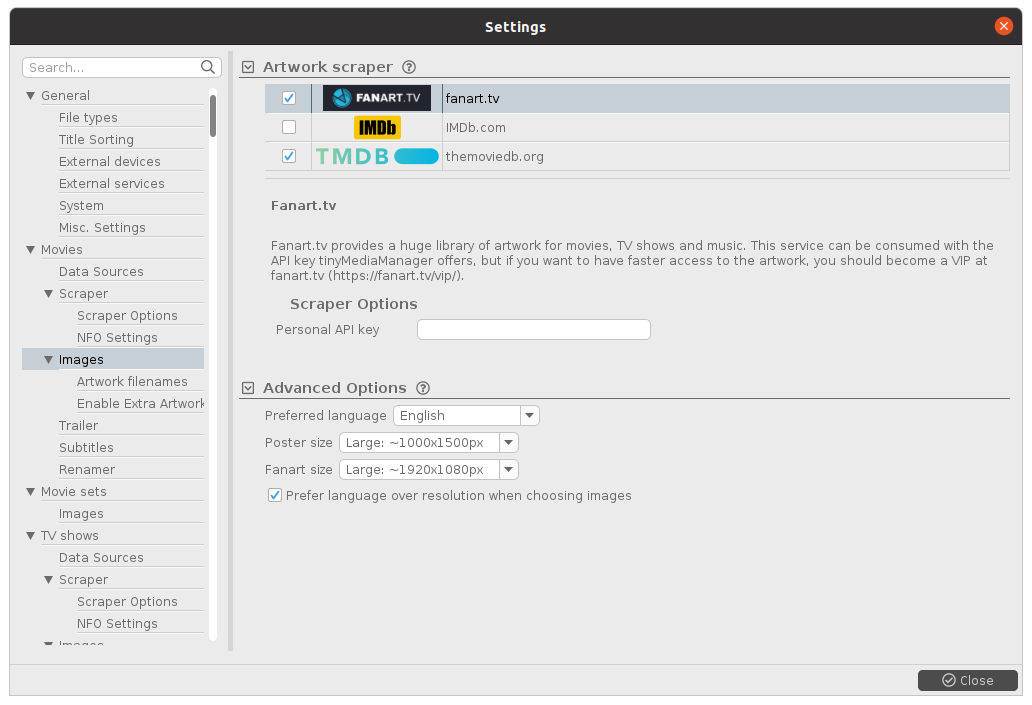Open the Poster size dropdown
This screenshot has height=705, width=1032.
[x=509, y=443]
